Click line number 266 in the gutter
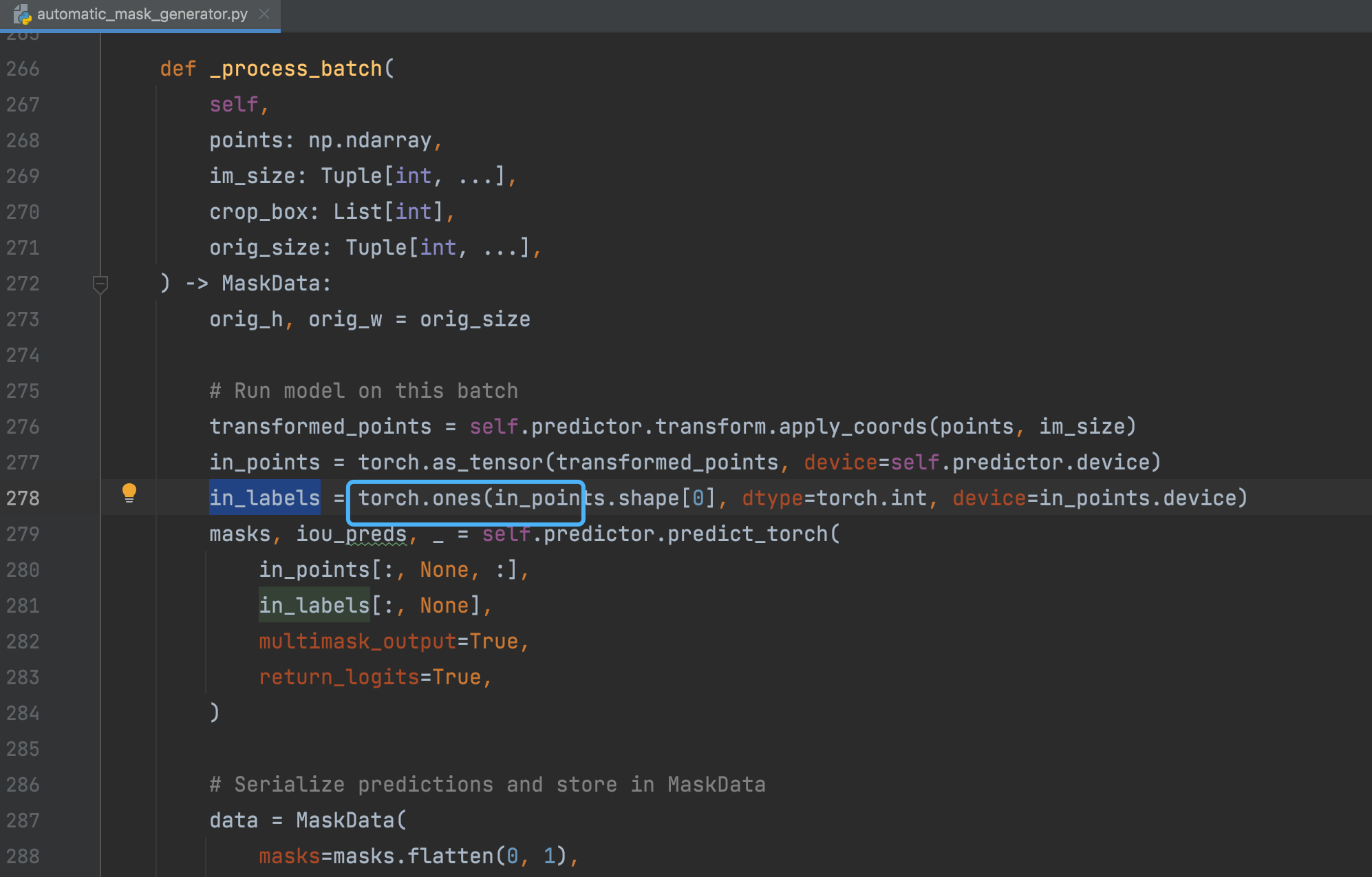The height and width of the screenshot is (877, 1372). pos(23,69)
